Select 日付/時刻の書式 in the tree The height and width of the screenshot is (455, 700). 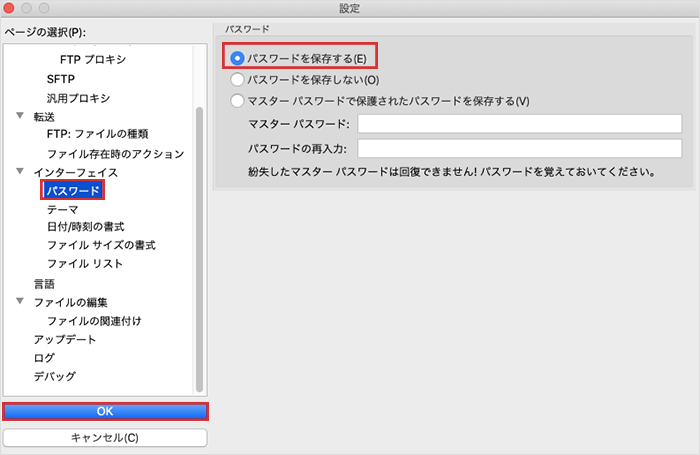[85, 227]
